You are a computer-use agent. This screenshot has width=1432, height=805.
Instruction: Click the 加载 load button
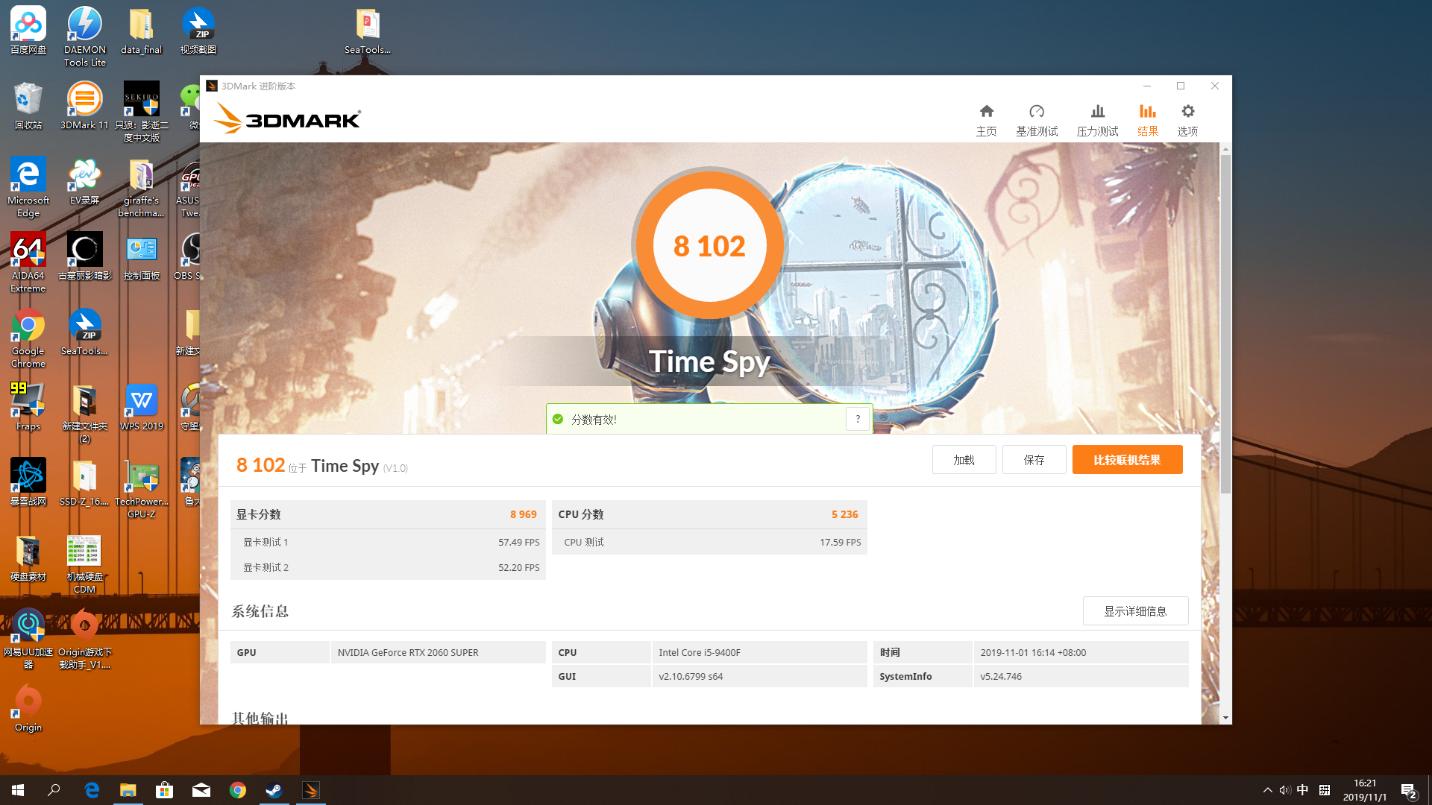click(963, 459)
